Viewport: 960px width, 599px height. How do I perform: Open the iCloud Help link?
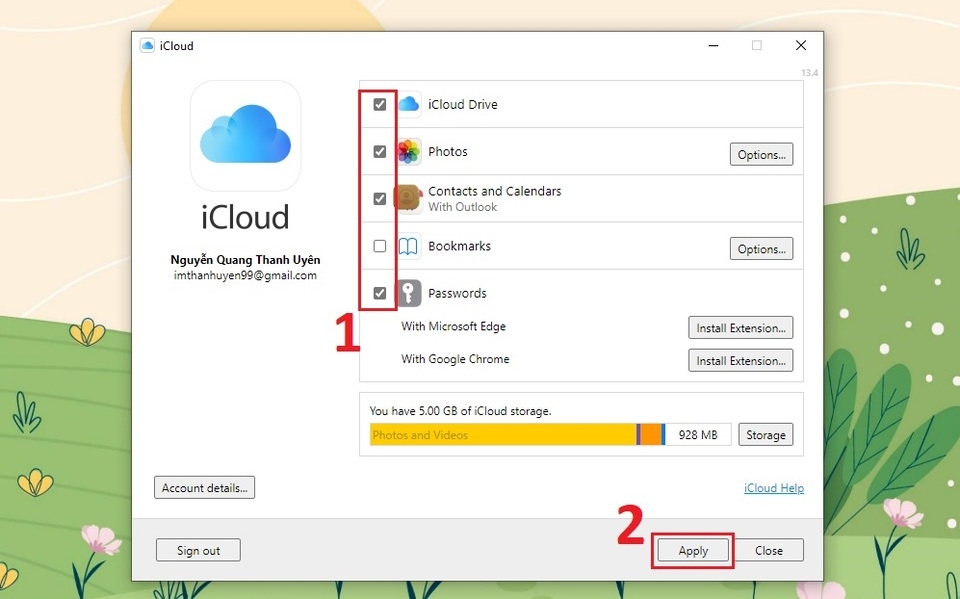pyautogui.click(x=773, y=488)
